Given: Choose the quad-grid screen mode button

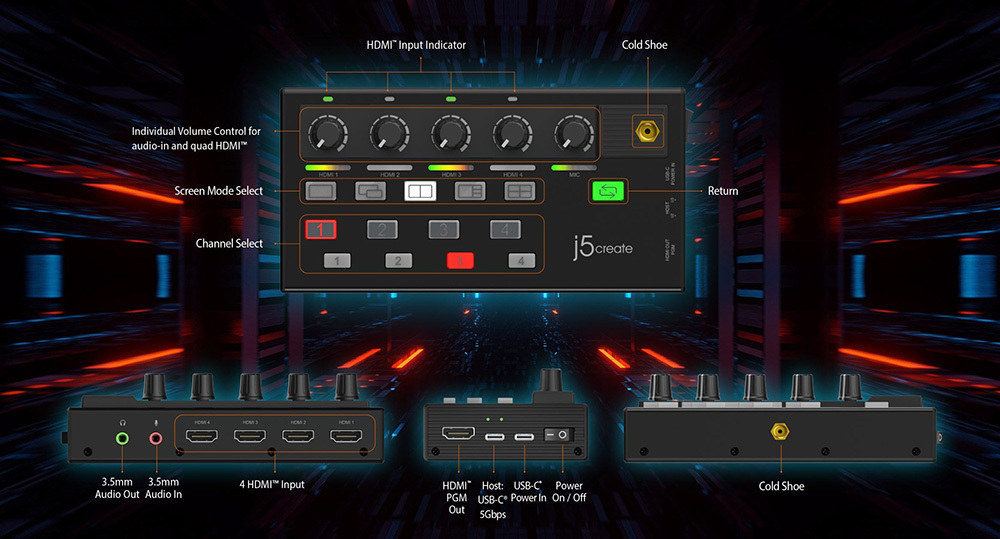Looking at the screenshot, I should [519, 190].
